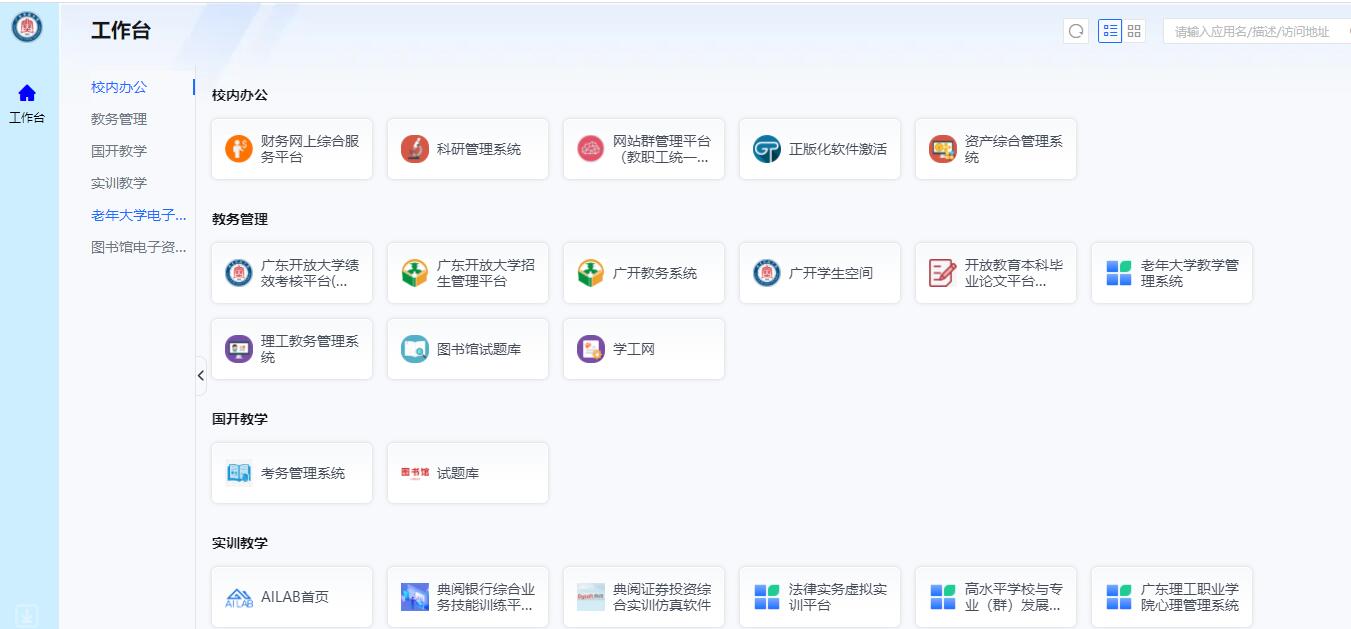The image size is (1351, 629).
Task: Open the 财务网上综合服务平台 app icon
Action: [x=239, y=149]
